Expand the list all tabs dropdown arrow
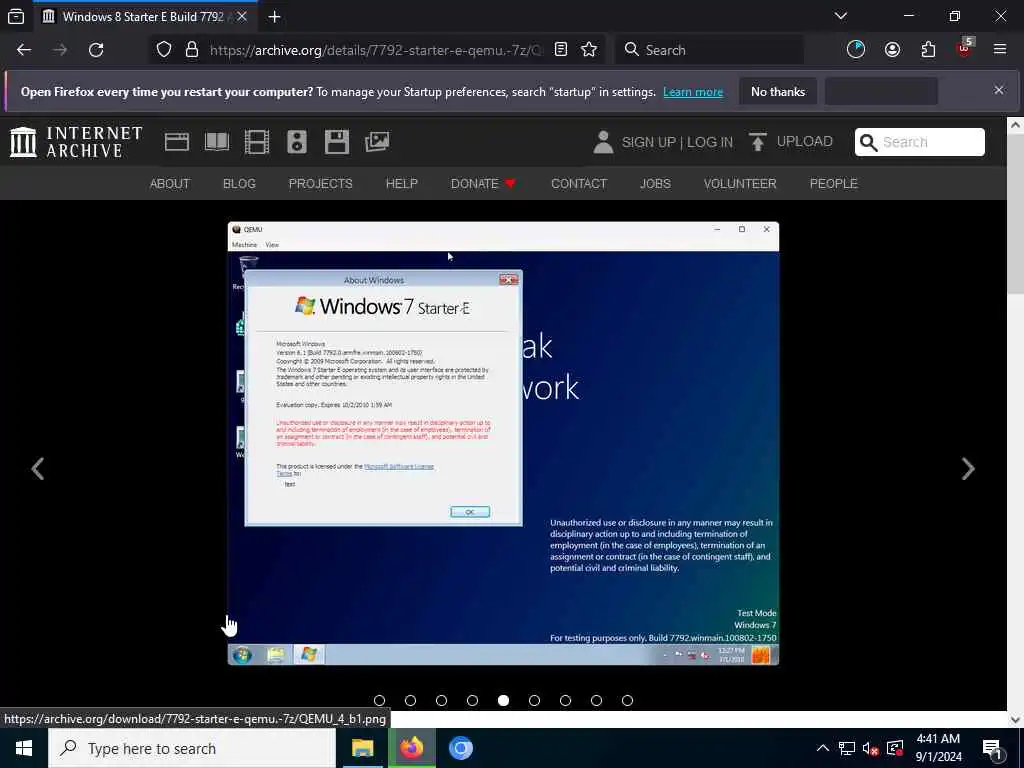 point(841,16)
